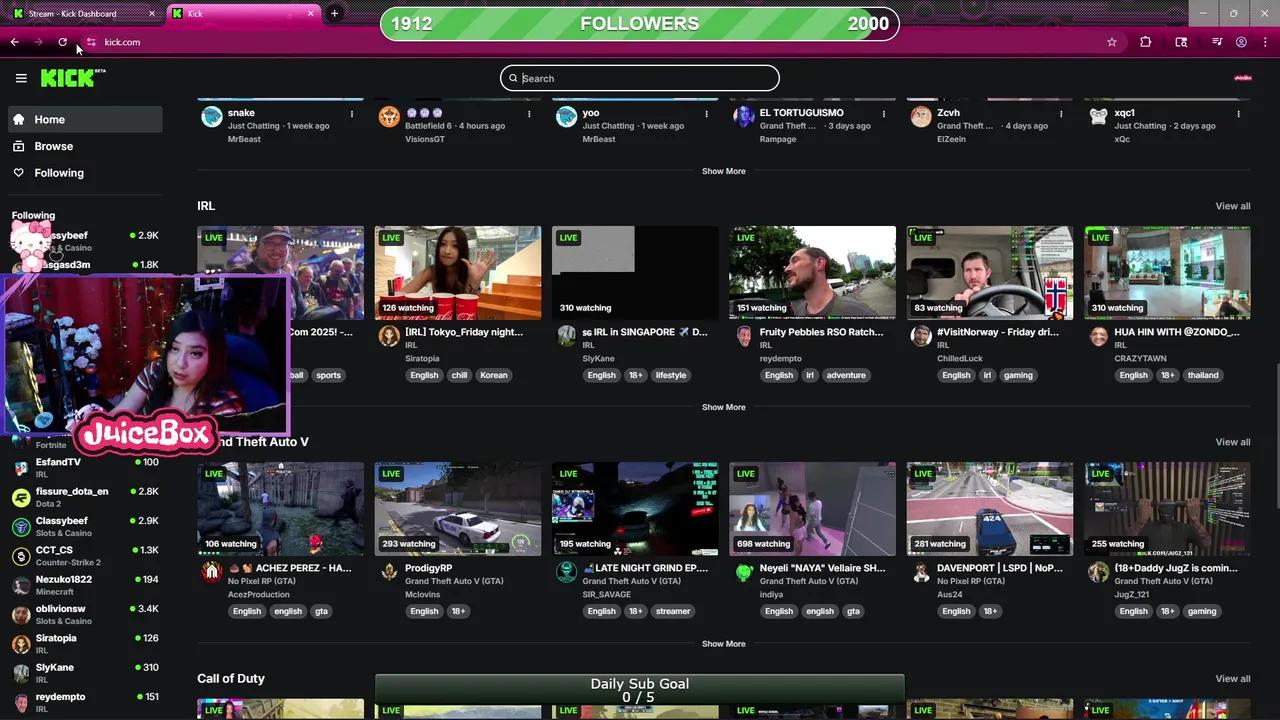Image resolution: width=1280 pixels, height=720 pixels.
Task: Open Following in sidebar menu
Action: click(85, 173)
